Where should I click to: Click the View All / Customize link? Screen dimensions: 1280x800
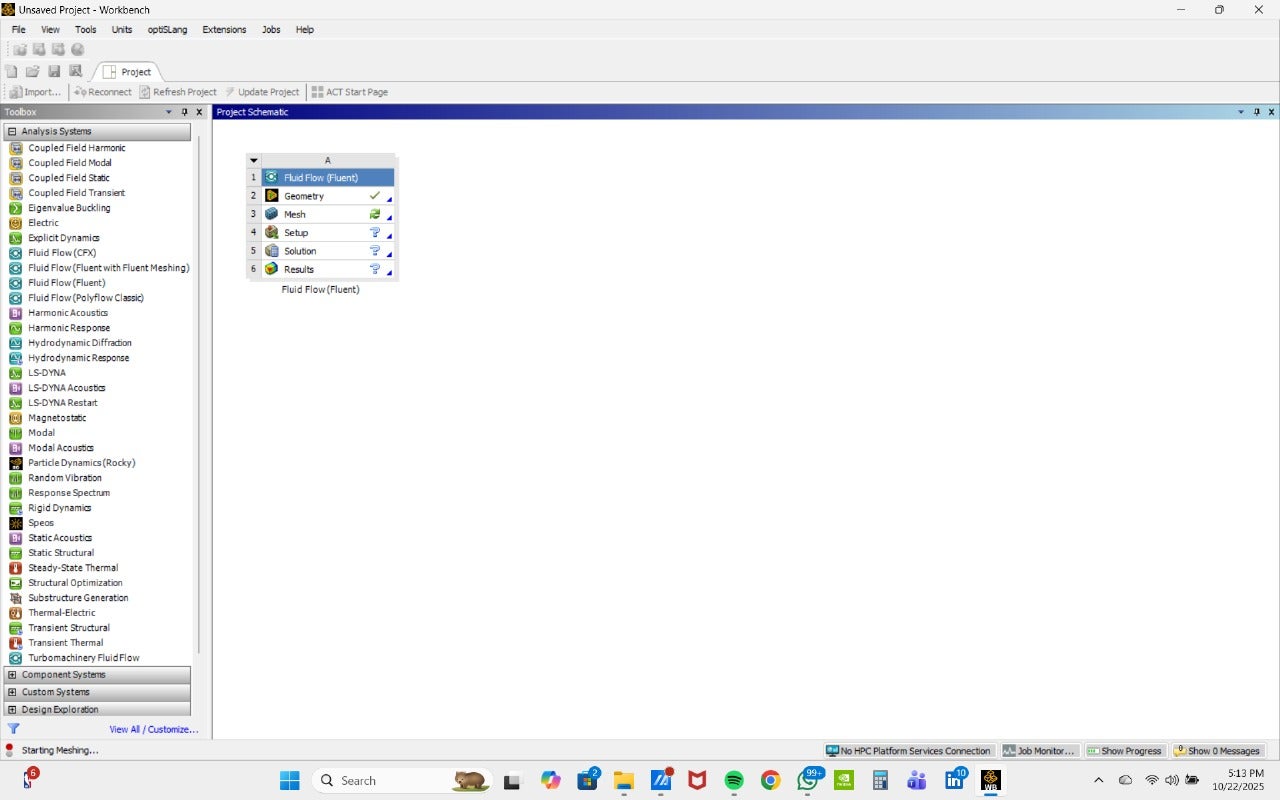click(154, 730)
